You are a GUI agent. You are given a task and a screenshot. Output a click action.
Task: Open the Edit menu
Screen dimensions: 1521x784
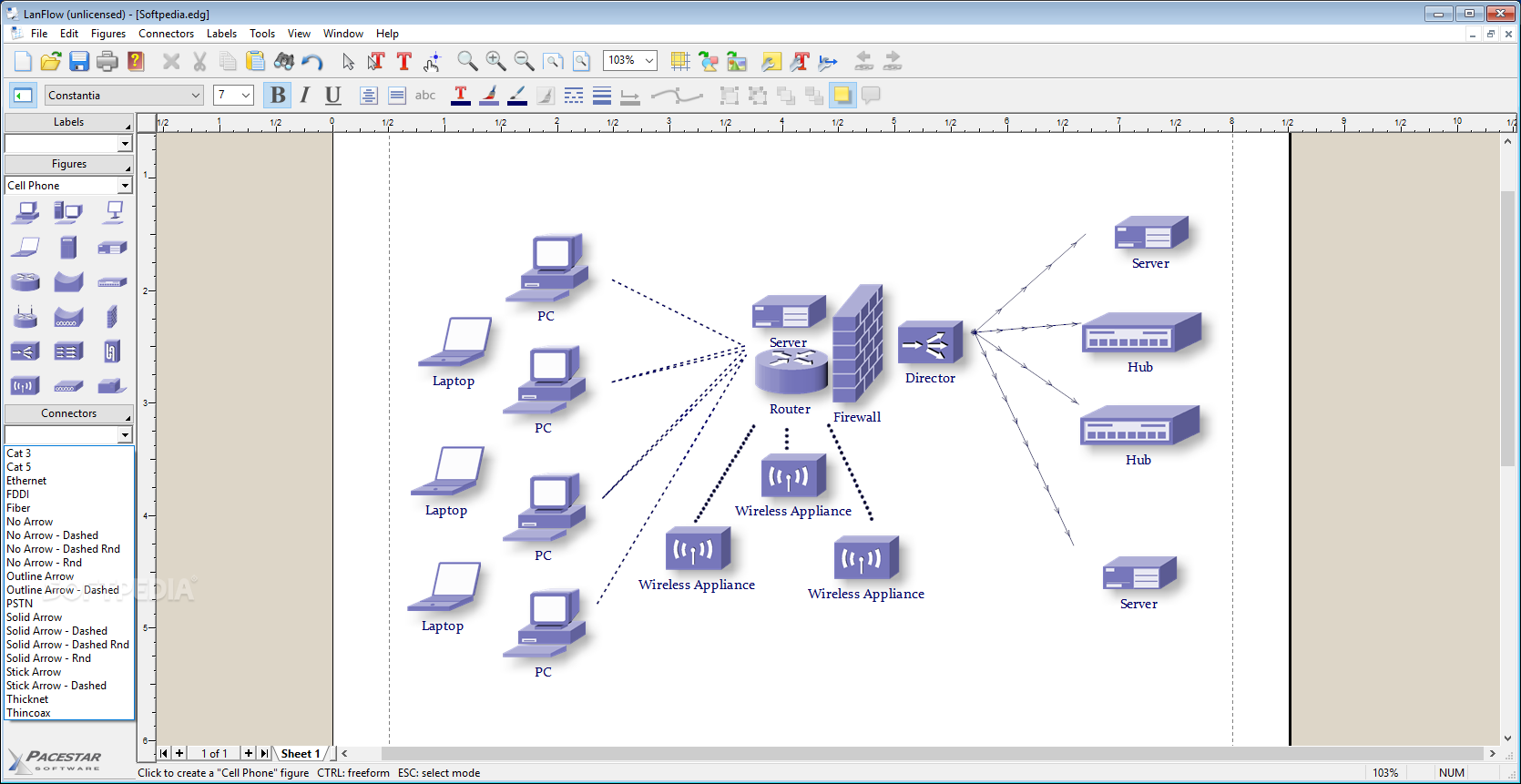tap(69, 34)
